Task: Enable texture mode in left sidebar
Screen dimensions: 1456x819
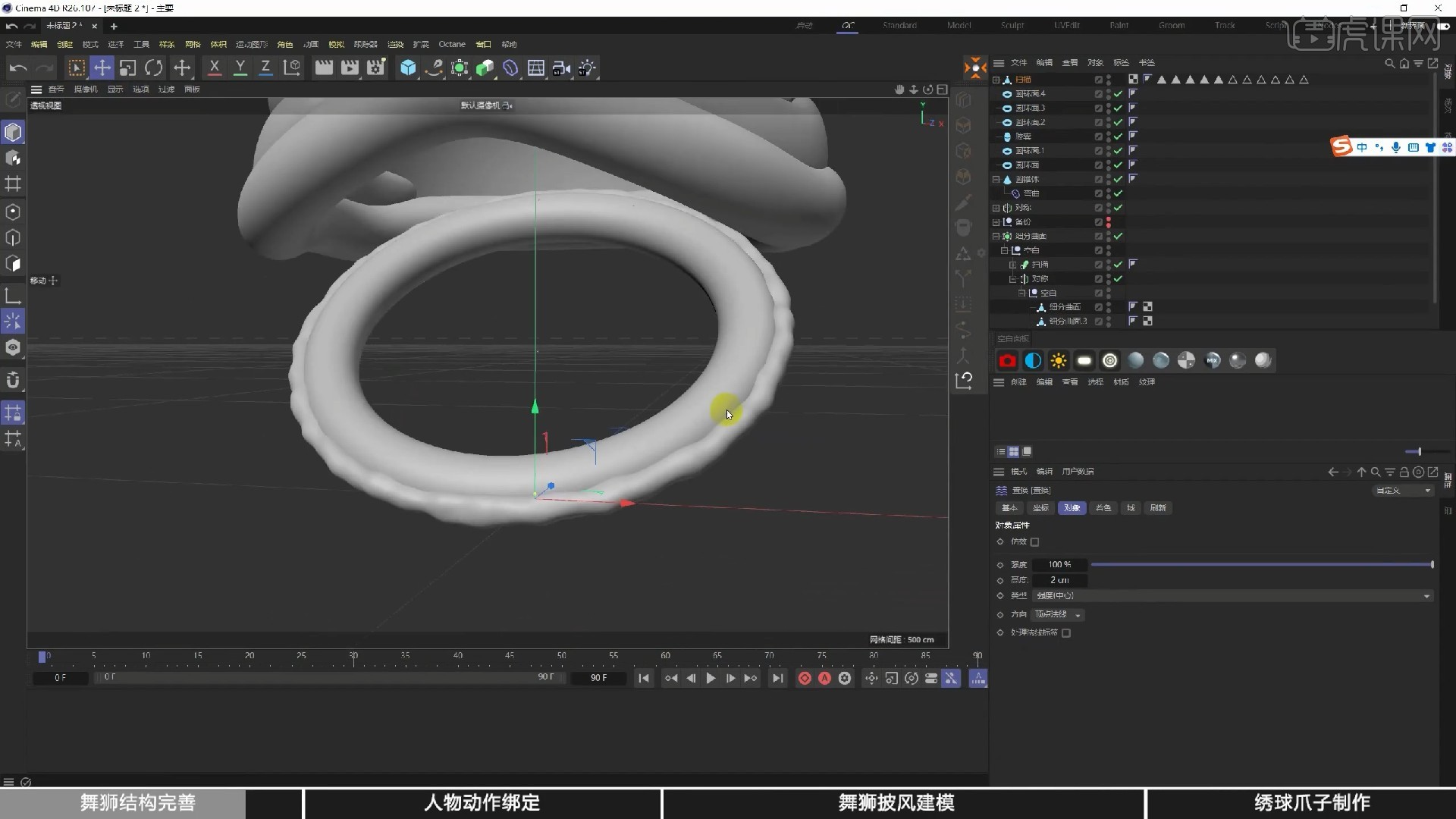Action: pyautogui.click(x=13, y=158)
